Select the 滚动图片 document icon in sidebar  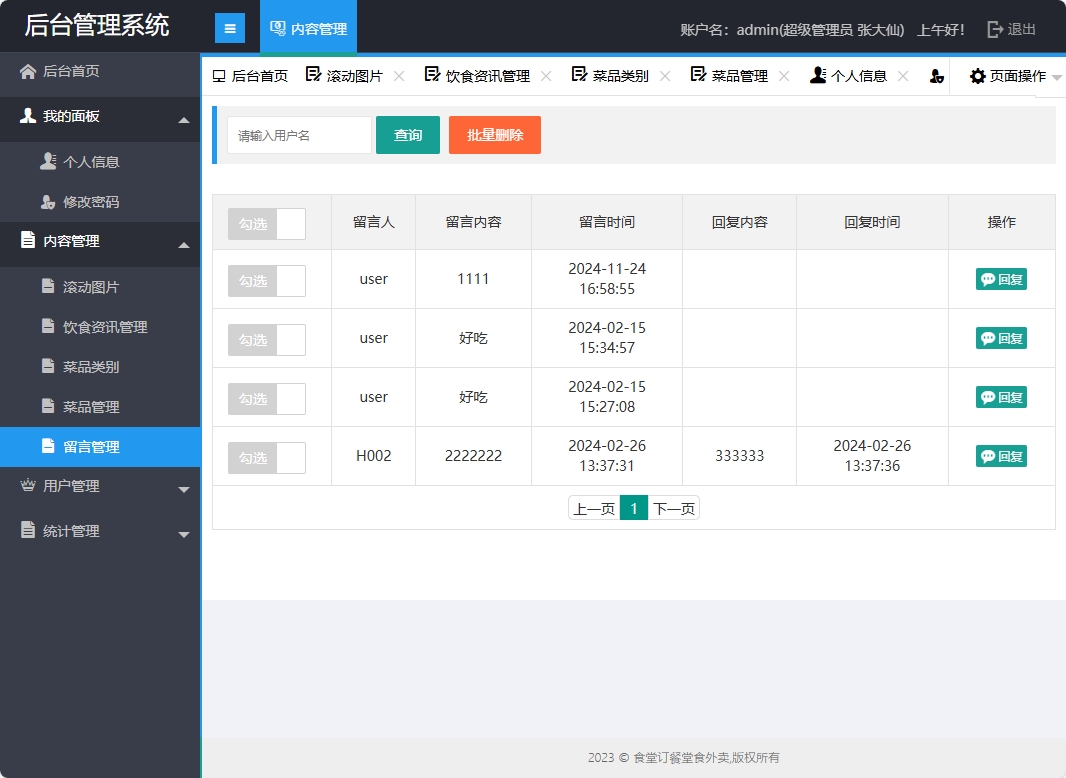48,286
